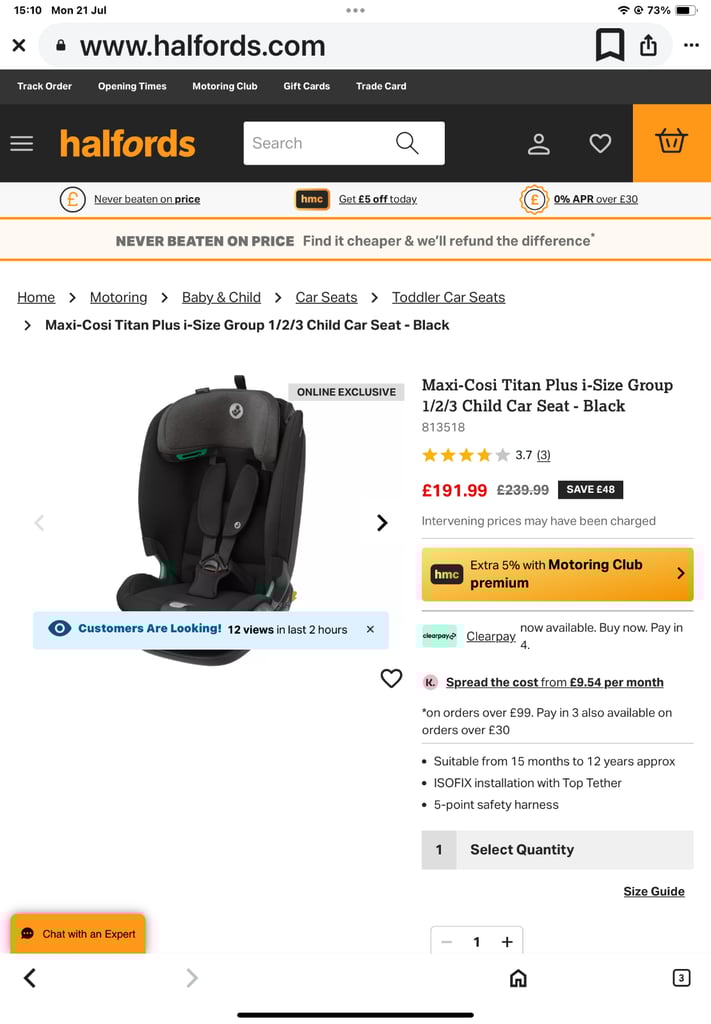Go to browser home page
Screen dimensions: 711x1024
coord(518,978)
